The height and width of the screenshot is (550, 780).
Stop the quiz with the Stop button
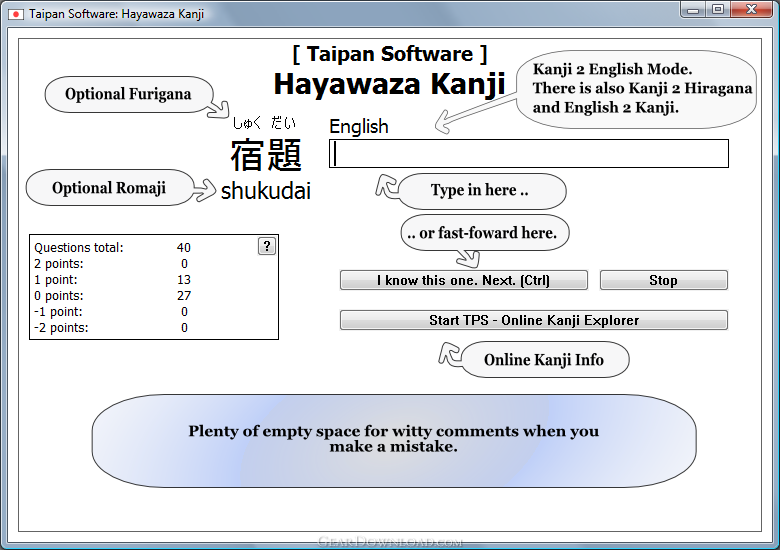pos(664,280)
